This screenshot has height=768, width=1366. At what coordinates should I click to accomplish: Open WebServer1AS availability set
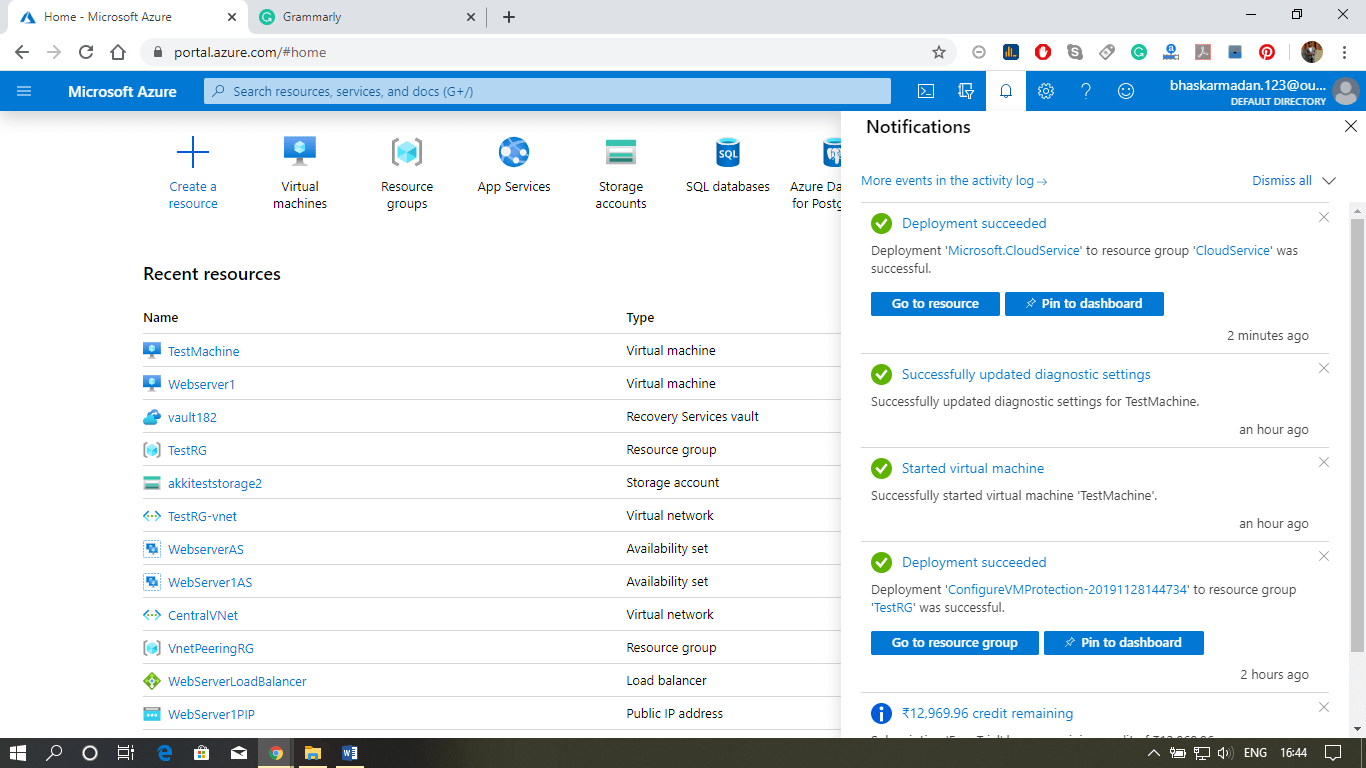[x=210, y=582]
